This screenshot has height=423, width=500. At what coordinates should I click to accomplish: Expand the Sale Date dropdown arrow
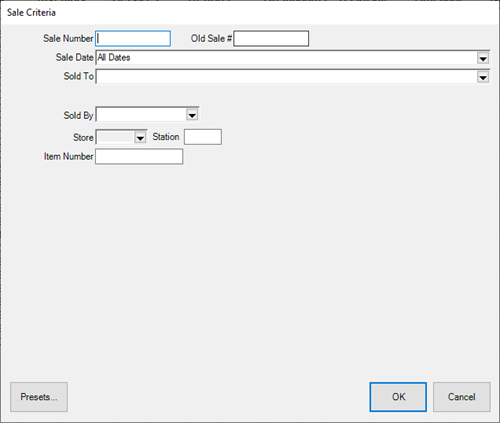click(x=483, y=58)
